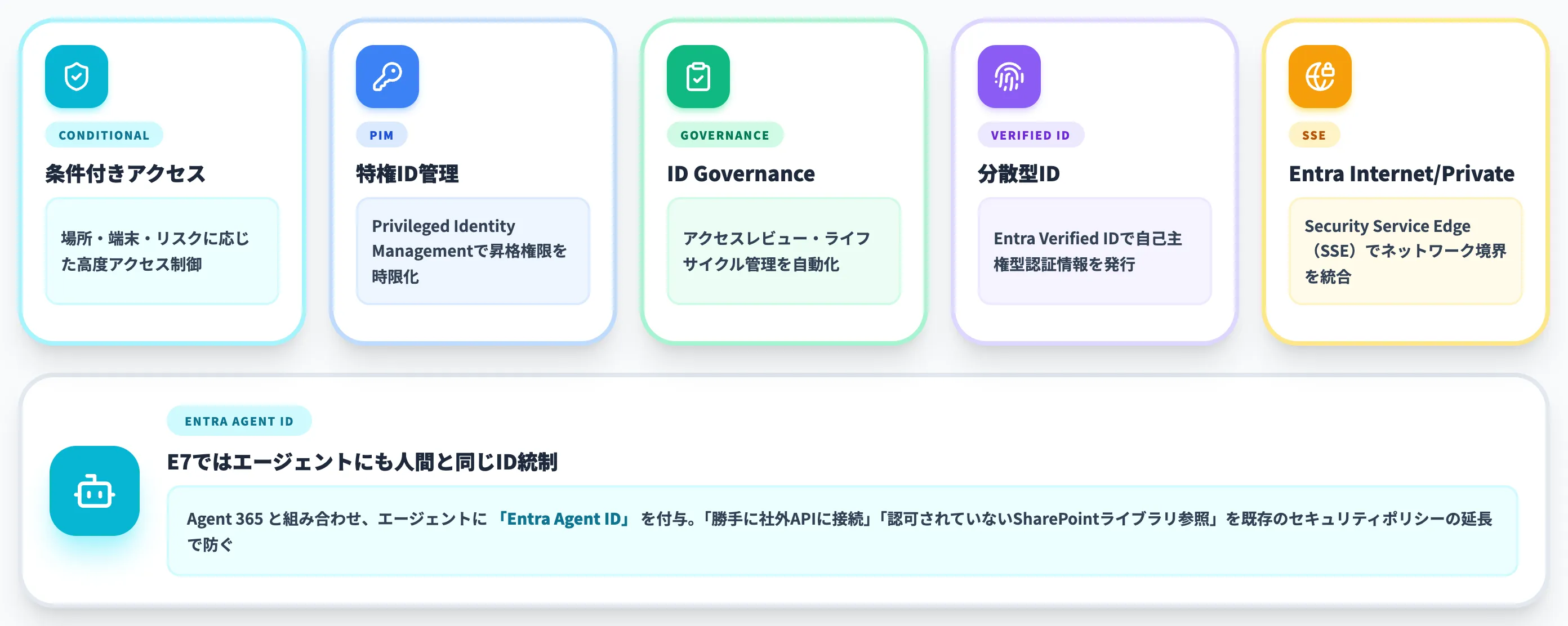Click the Entra Internet/Private heading
This screenshot has width=1568, height=626.
tap(1401, 174)
